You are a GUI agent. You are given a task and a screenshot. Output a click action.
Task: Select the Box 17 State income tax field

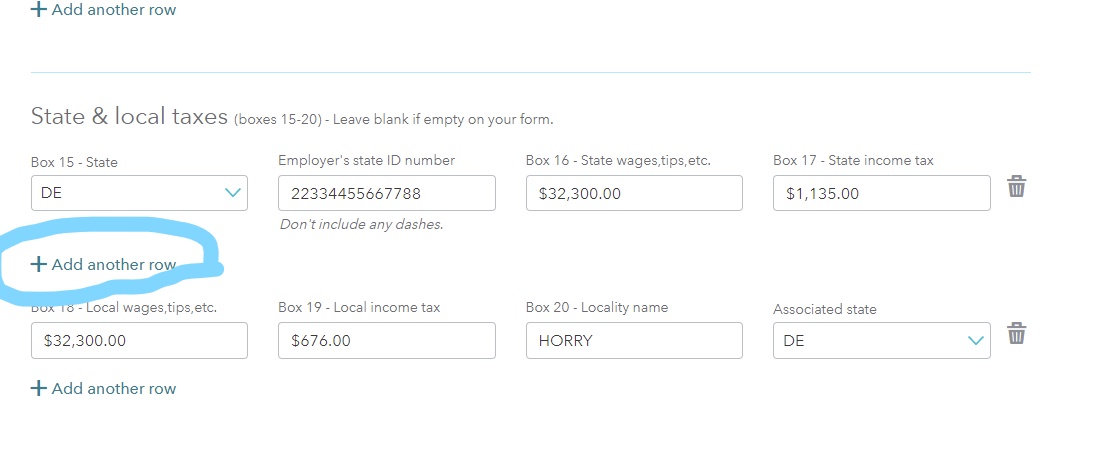pos(882,193)
